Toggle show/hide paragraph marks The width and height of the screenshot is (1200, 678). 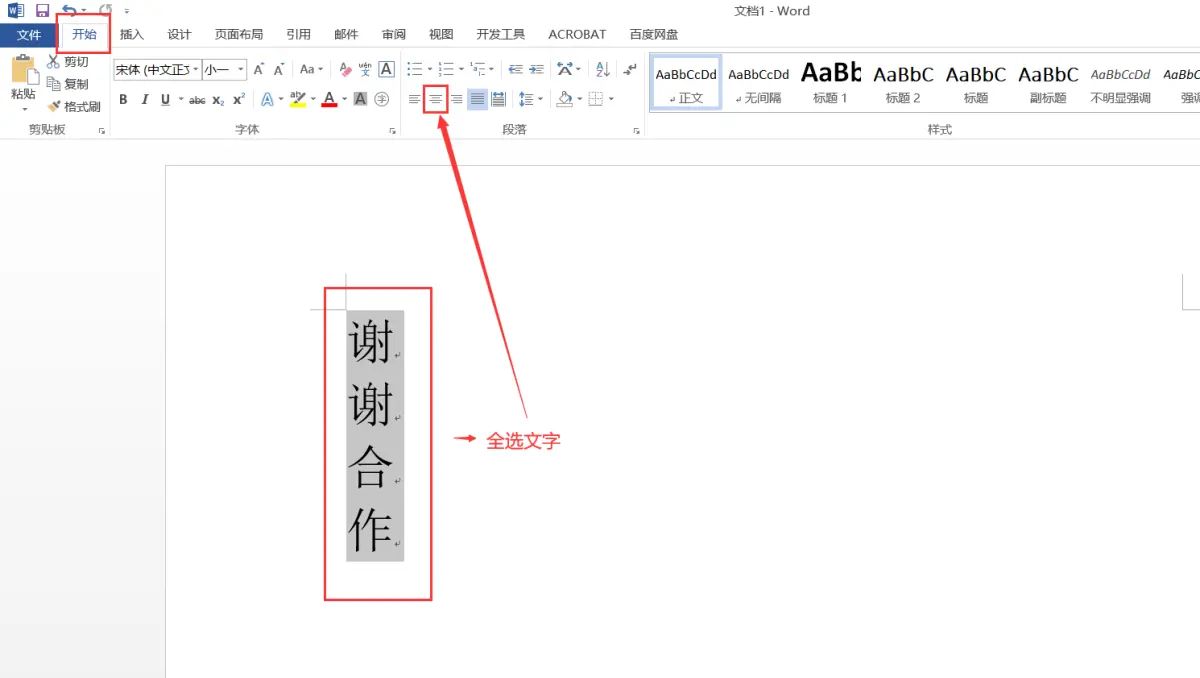coord(629,69)
